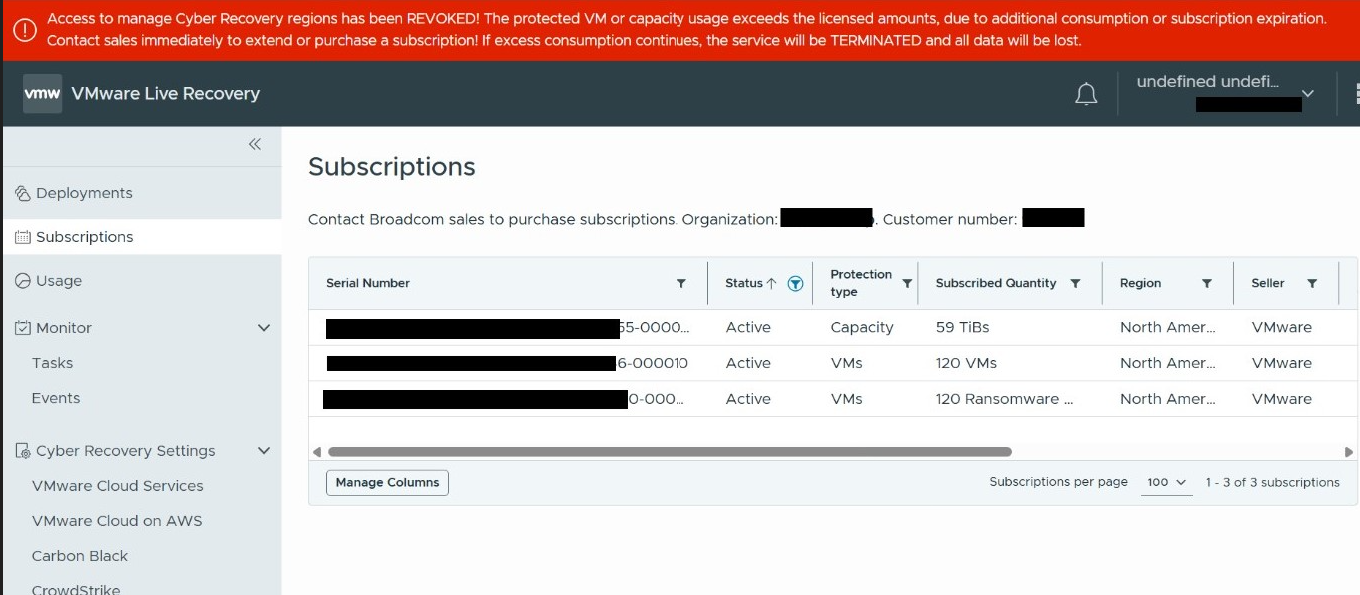This screenshot has width=1360, height=595.
Task: Filter the Protection type column
Action: coord(907,283)
